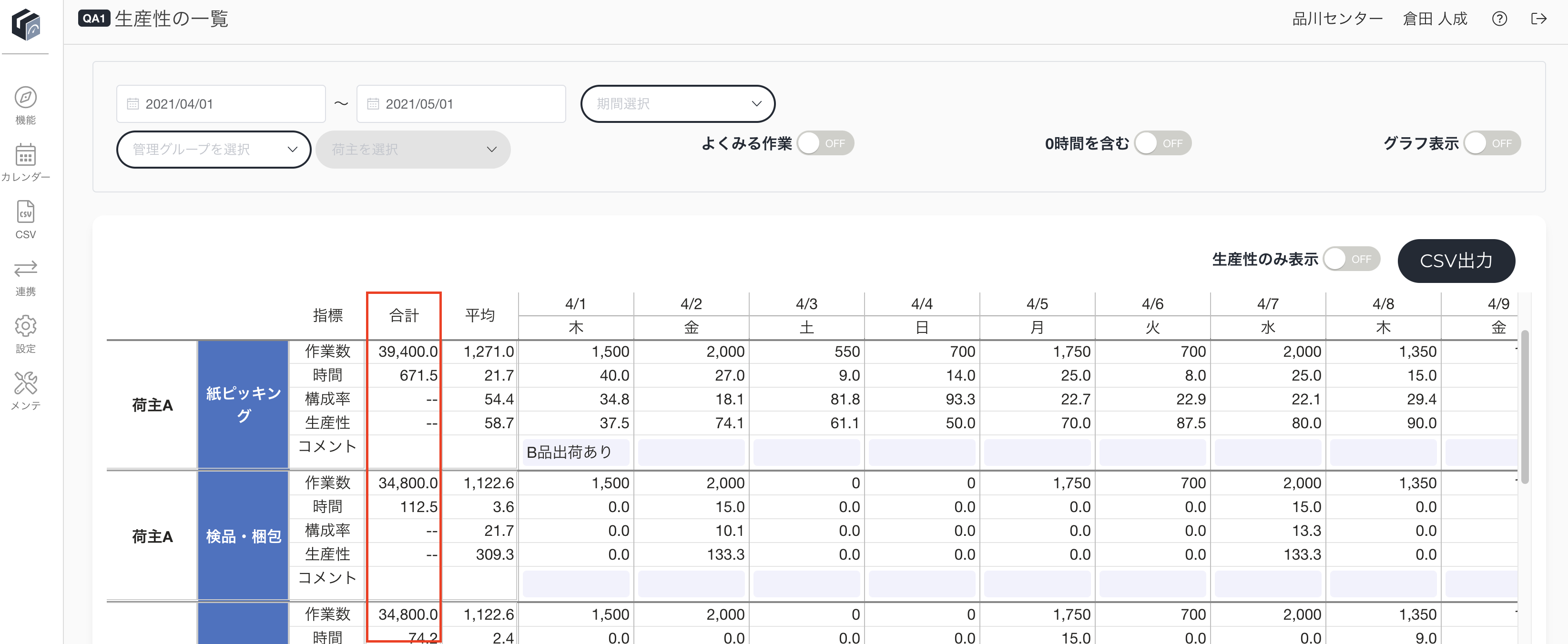Viewport: 1568px width, 644px height.
Task: Click total value 39,400.0
Action: tap(408, 352)
